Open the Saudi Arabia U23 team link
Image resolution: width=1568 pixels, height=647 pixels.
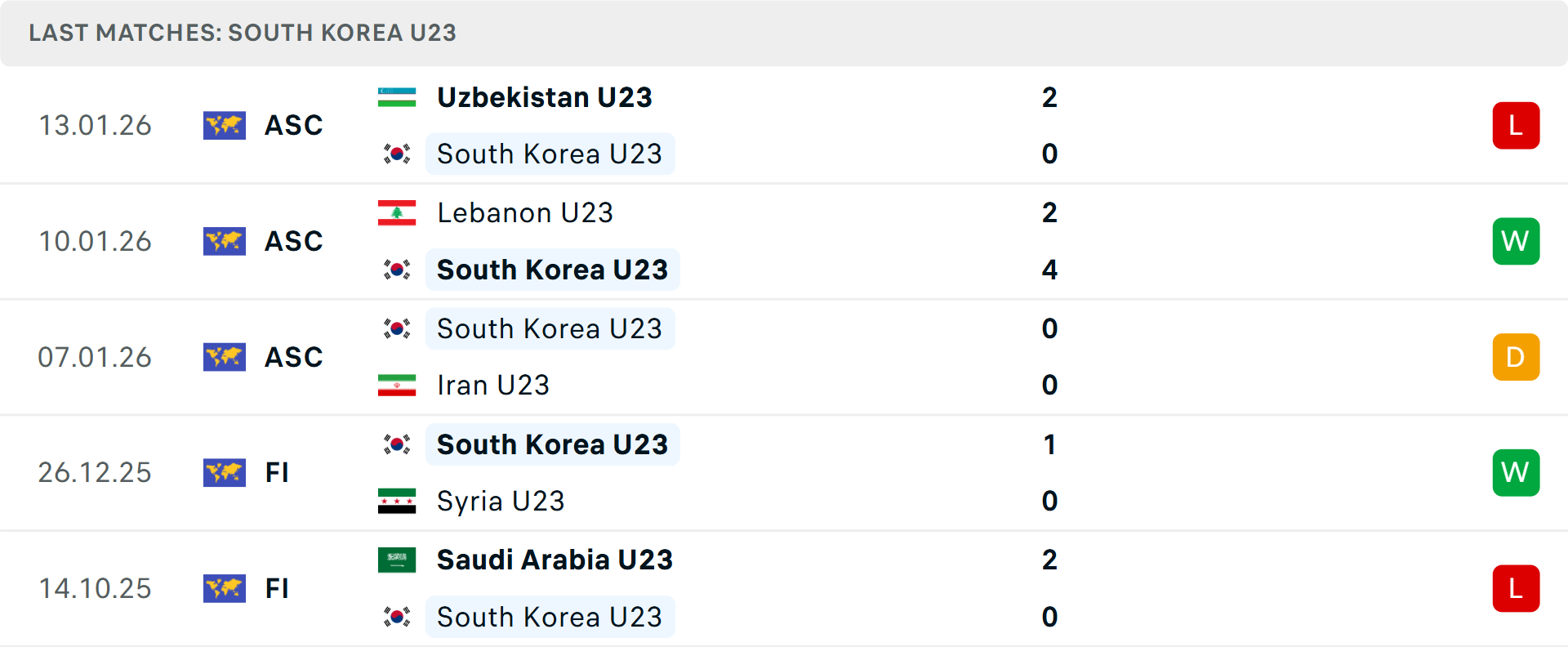555,560
